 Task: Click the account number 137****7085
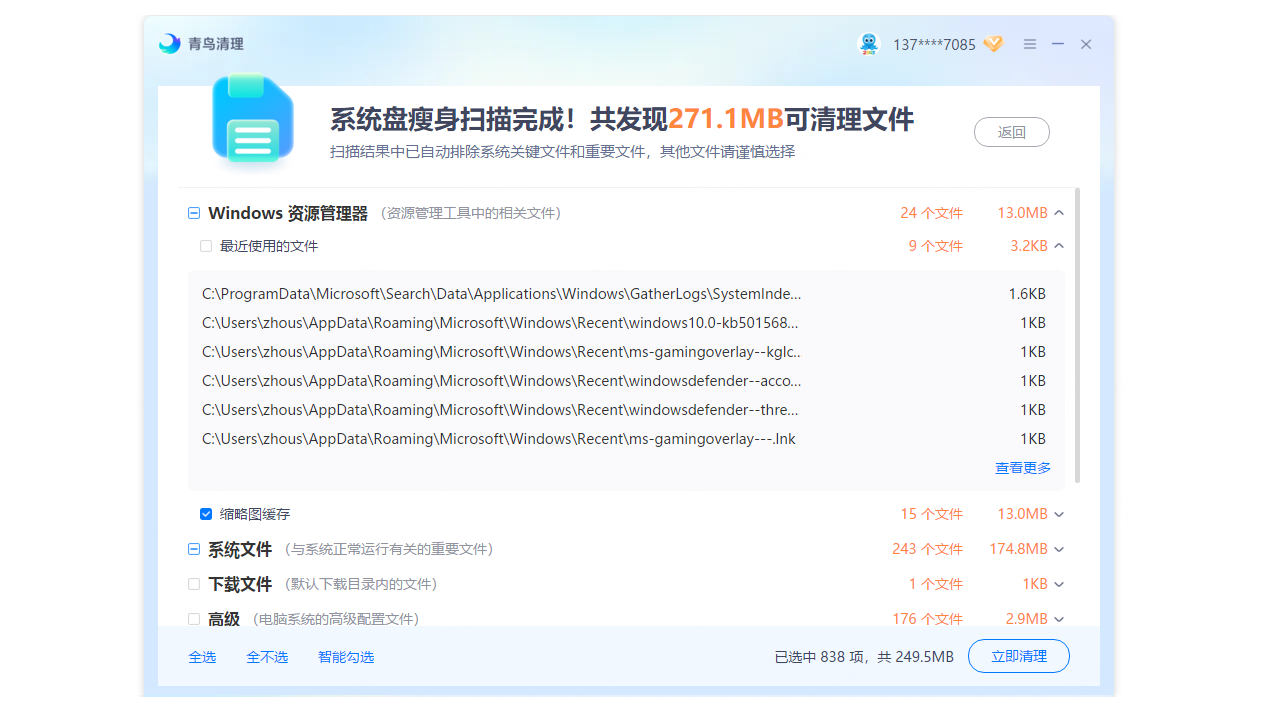pyautogui.click(x=933, y=45)
